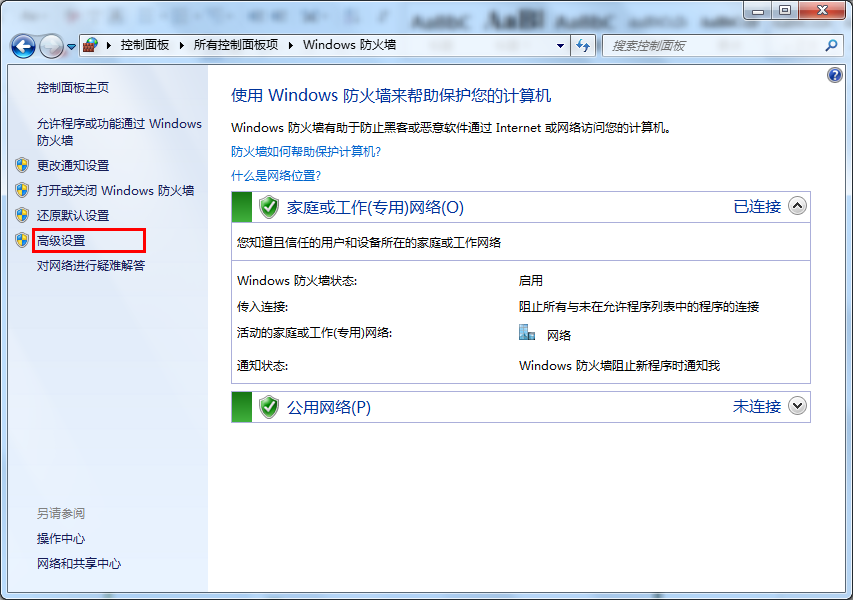The width and height of the screenshot is (853, 600).
Task: Expand the 公用网络 section chevron
Action: 797,406
